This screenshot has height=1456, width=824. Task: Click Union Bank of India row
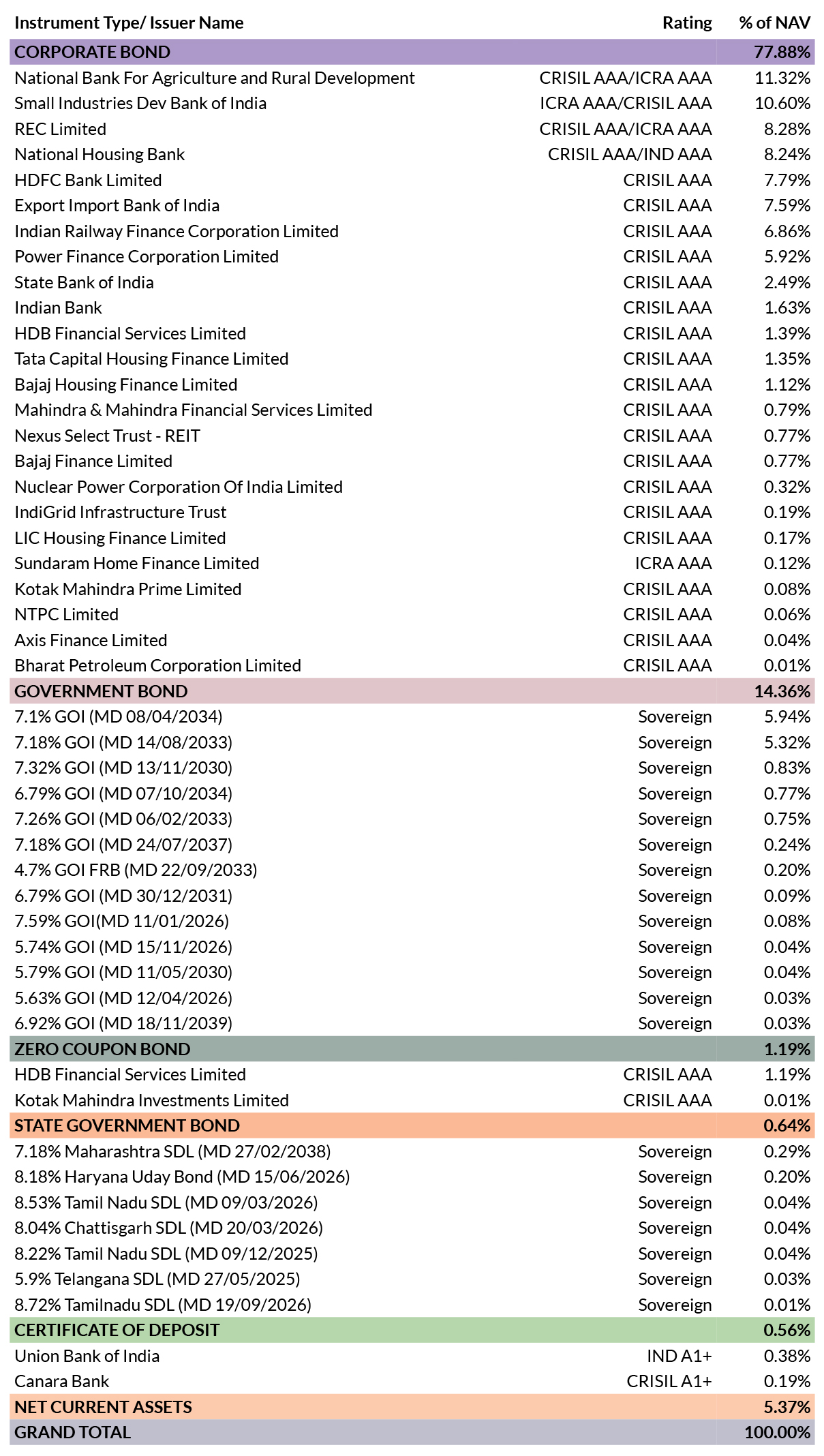coord(412,1356)
